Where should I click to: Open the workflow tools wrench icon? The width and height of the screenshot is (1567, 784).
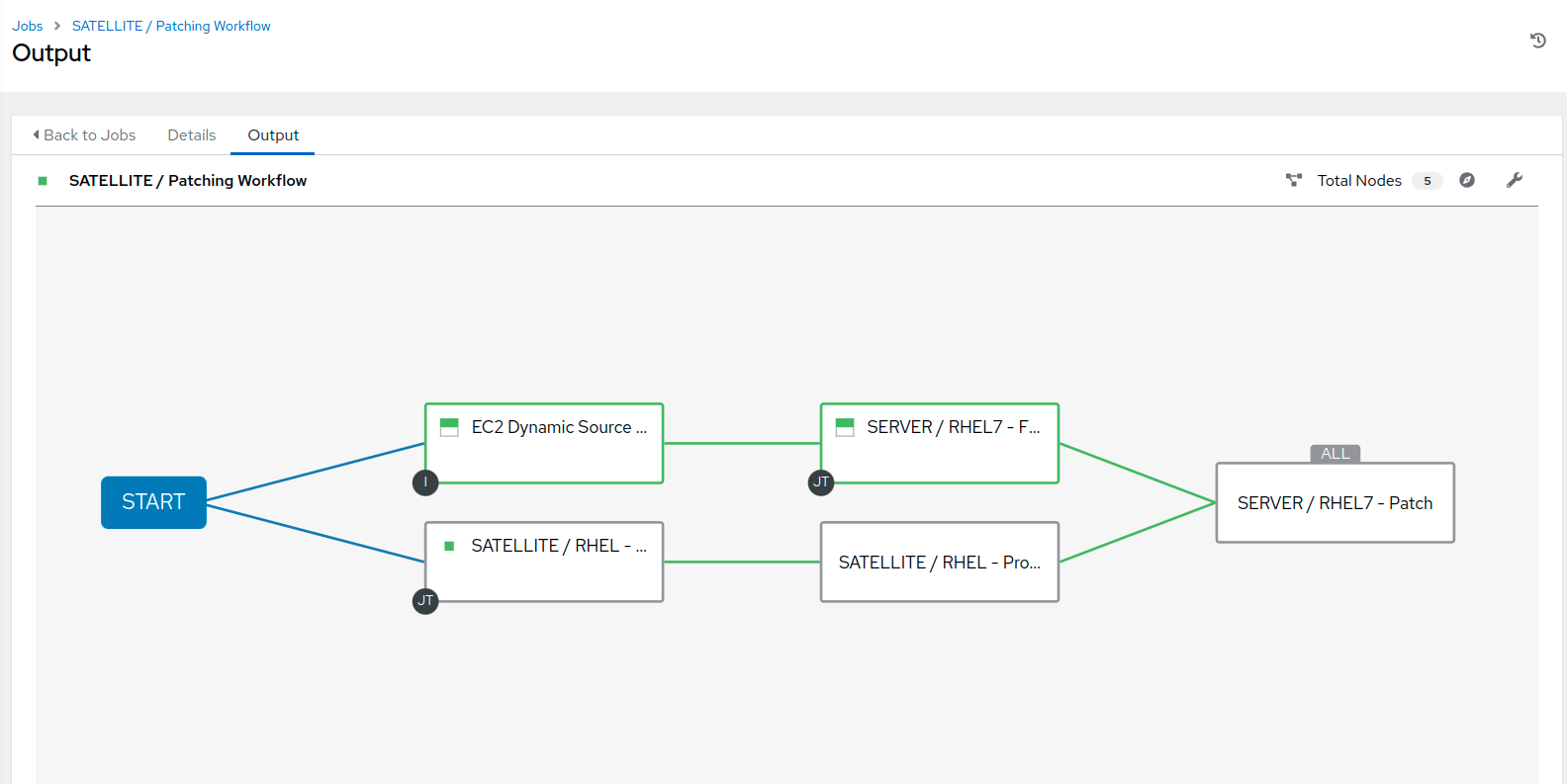1514,180
